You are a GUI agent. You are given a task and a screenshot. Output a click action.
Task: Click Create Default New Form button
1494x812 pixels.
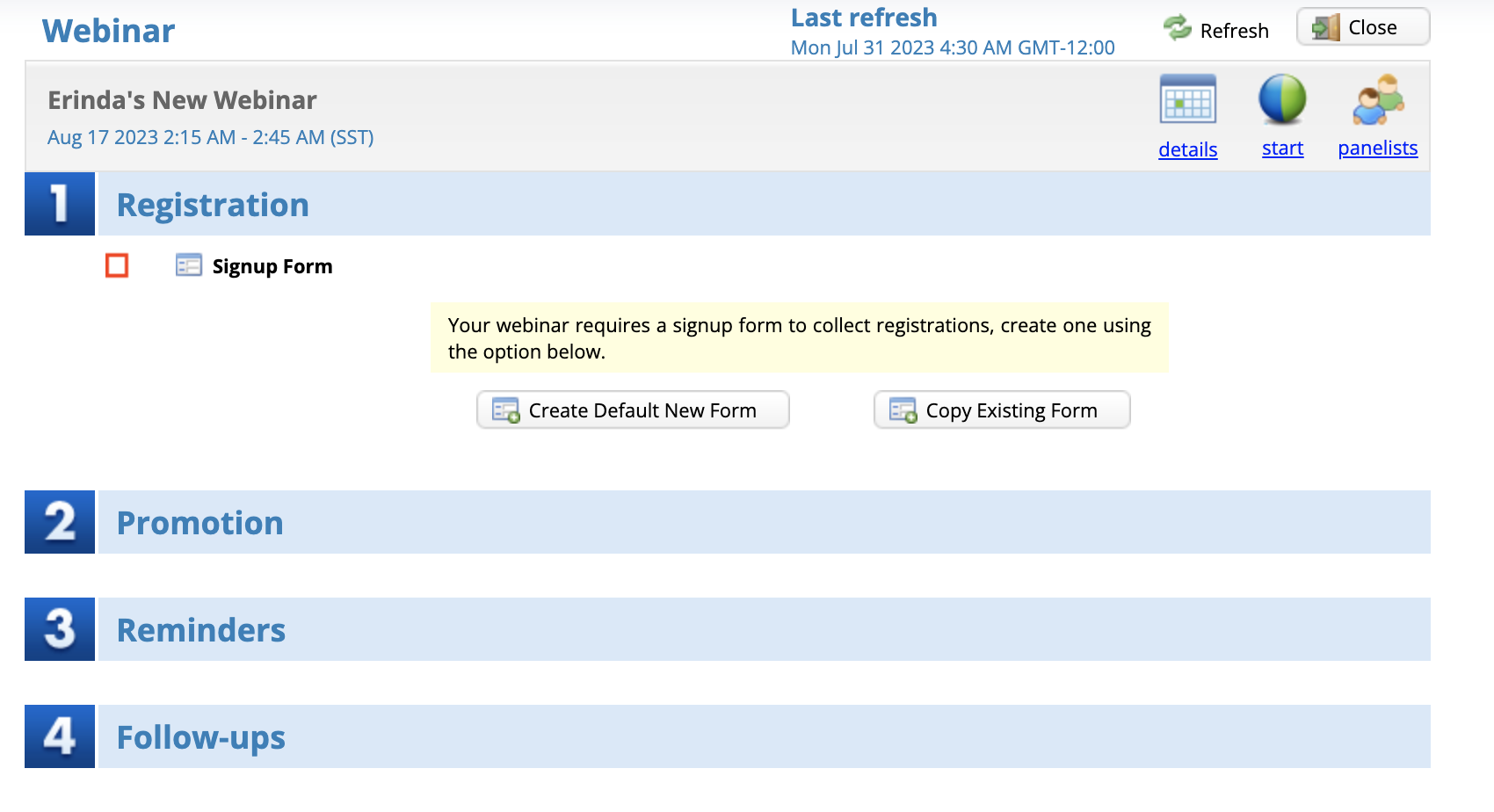click(x=633, y=410)
